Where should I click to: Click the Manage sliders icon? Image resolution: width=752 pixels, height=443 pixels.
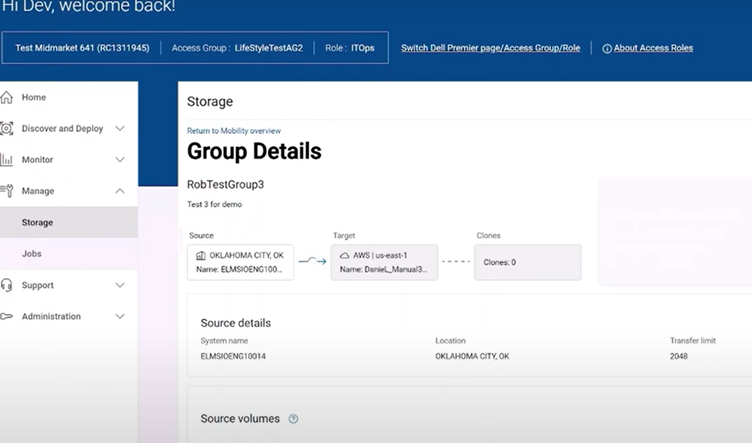[x=7, y=191]
